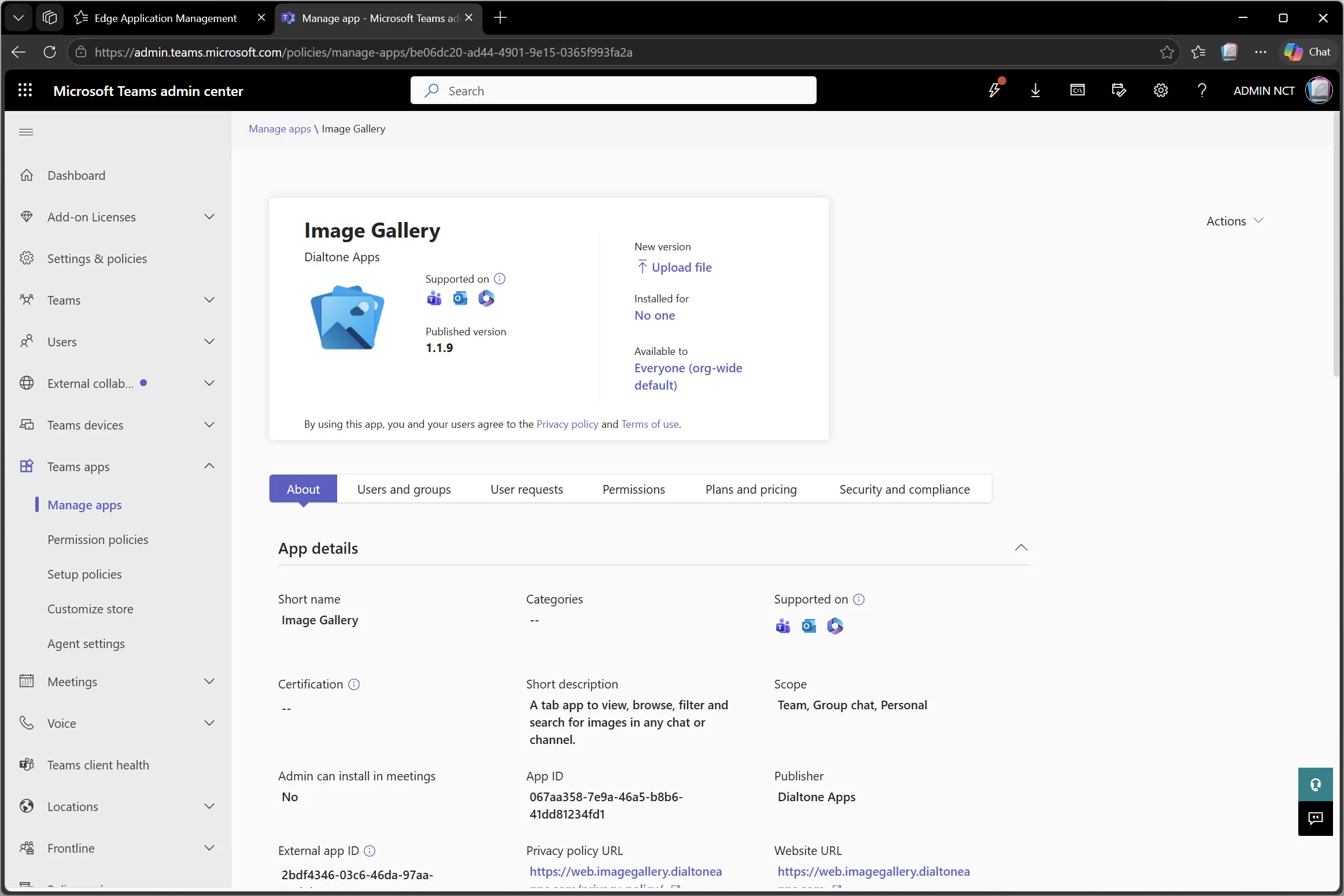Open Agent settings in sidebar
This screenshot has height=896, width=1344.
click(x=86, y=643)
